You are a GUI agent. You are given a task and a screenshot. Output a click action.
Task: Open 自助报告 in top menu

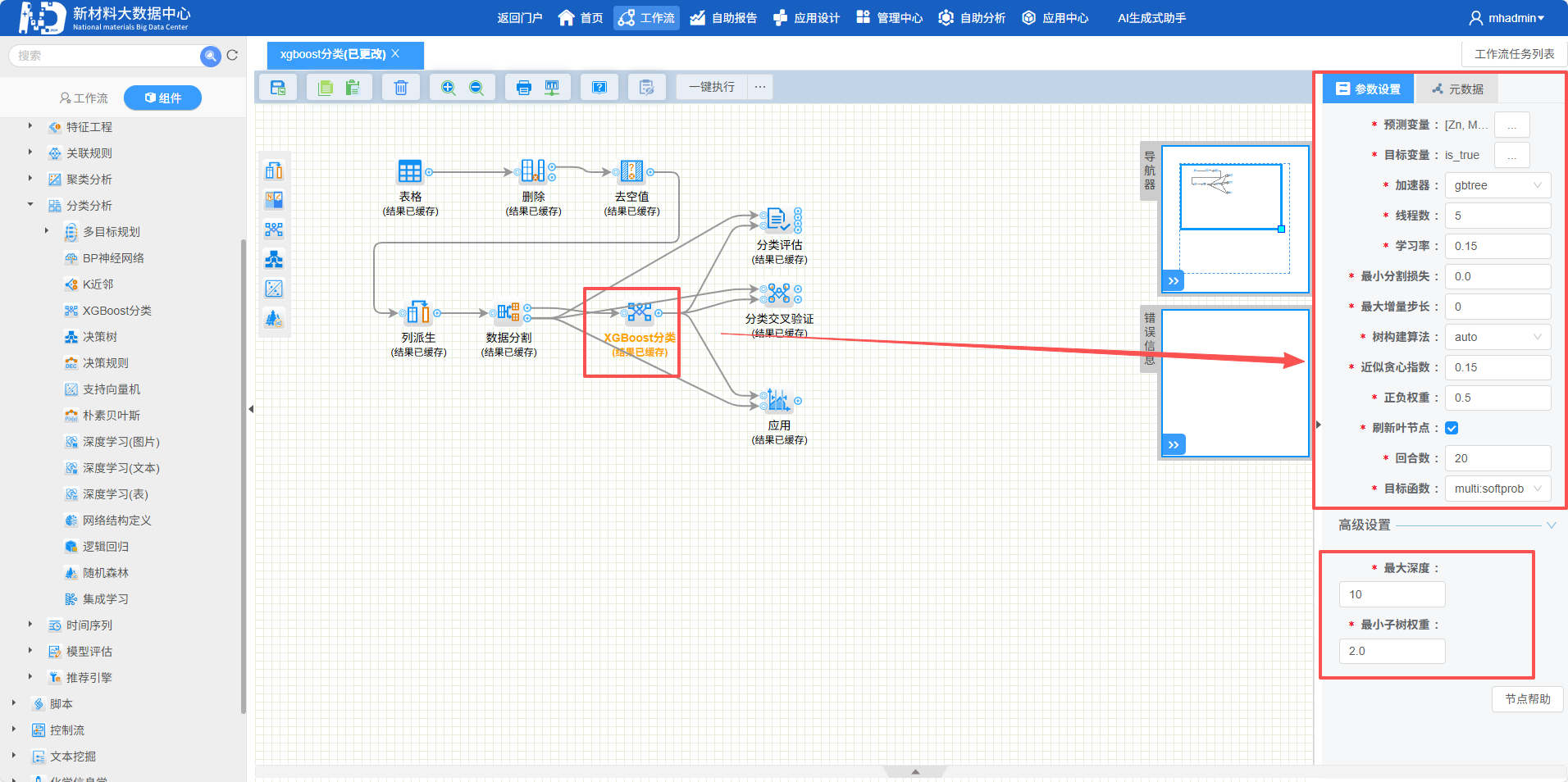point(723,18)
